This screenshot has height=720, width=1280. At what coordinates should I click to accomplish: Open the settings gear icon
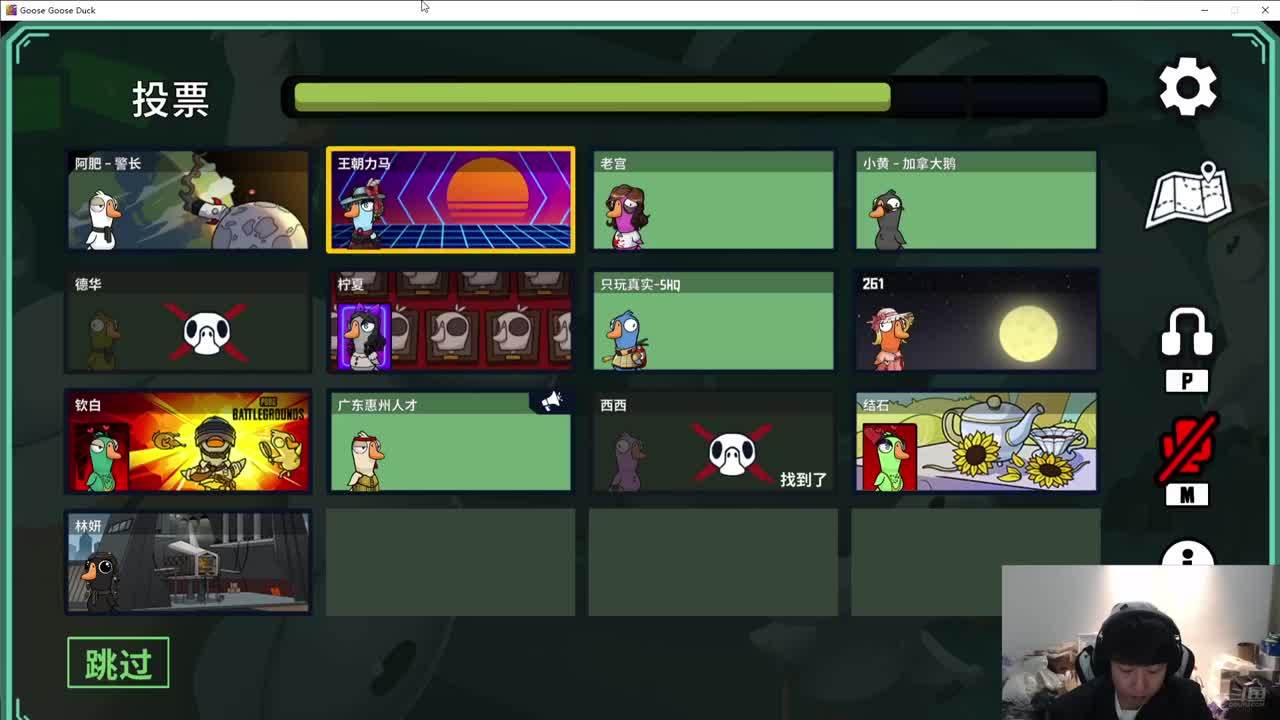(x=1187, y=87)
